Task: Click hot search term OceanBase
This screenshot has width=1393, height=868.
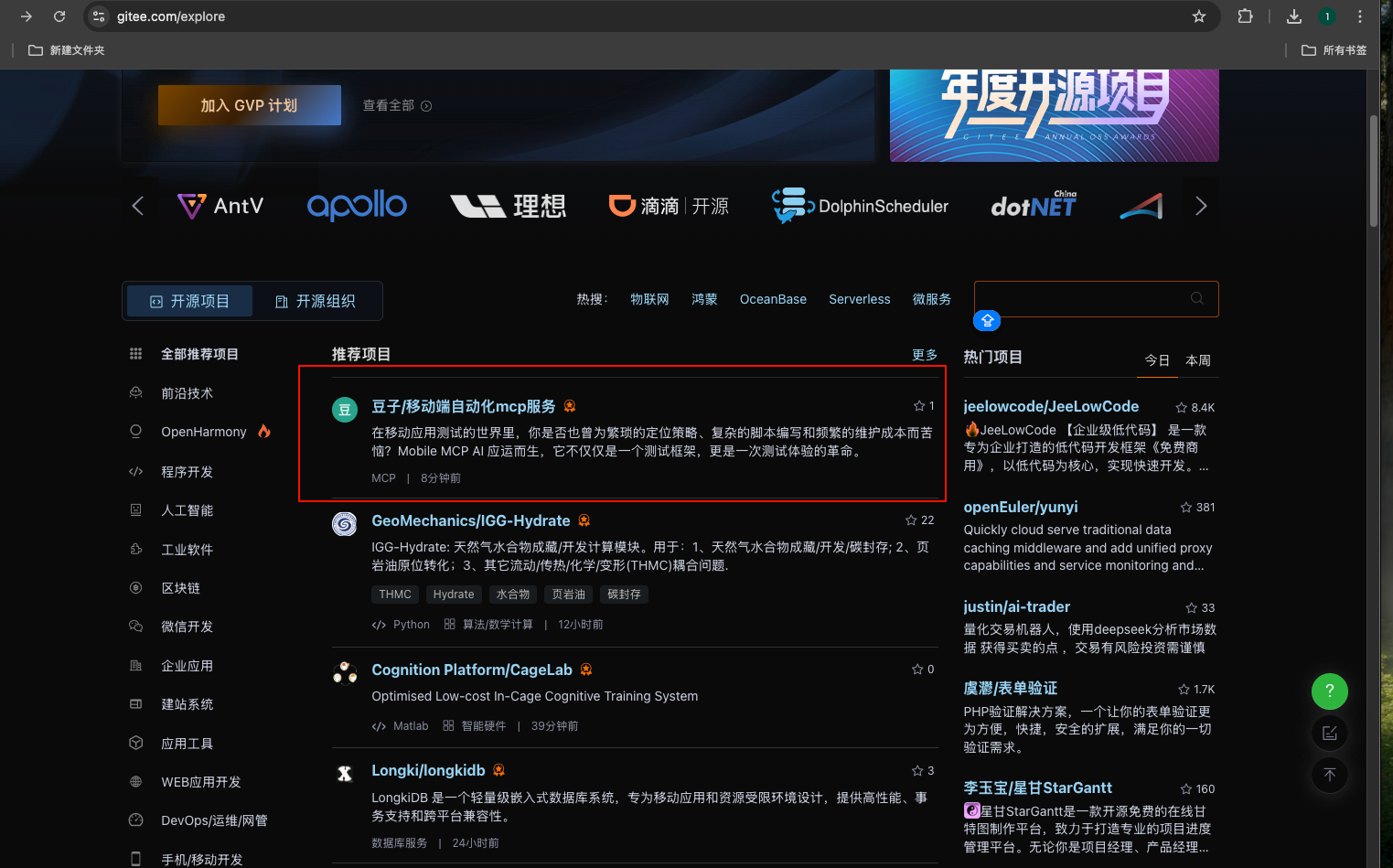Action: pyautogui.click(x=773, y=299)
